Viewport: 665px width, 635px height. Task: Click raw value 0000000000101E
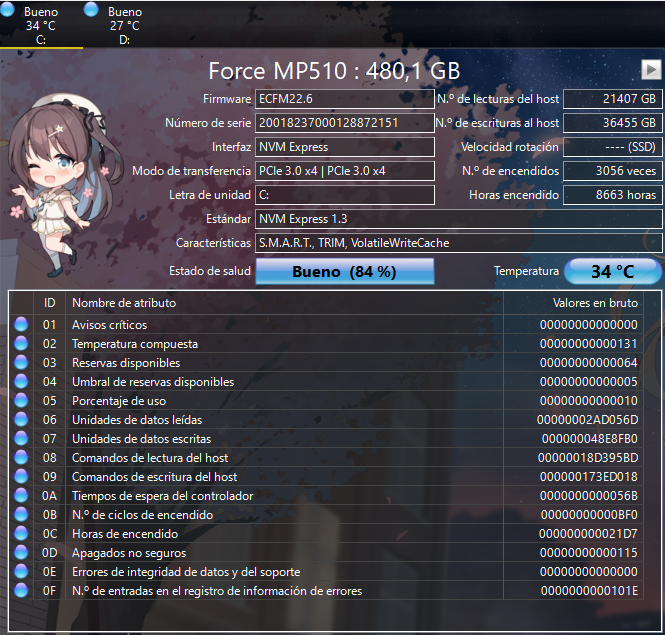click(590, 591)
